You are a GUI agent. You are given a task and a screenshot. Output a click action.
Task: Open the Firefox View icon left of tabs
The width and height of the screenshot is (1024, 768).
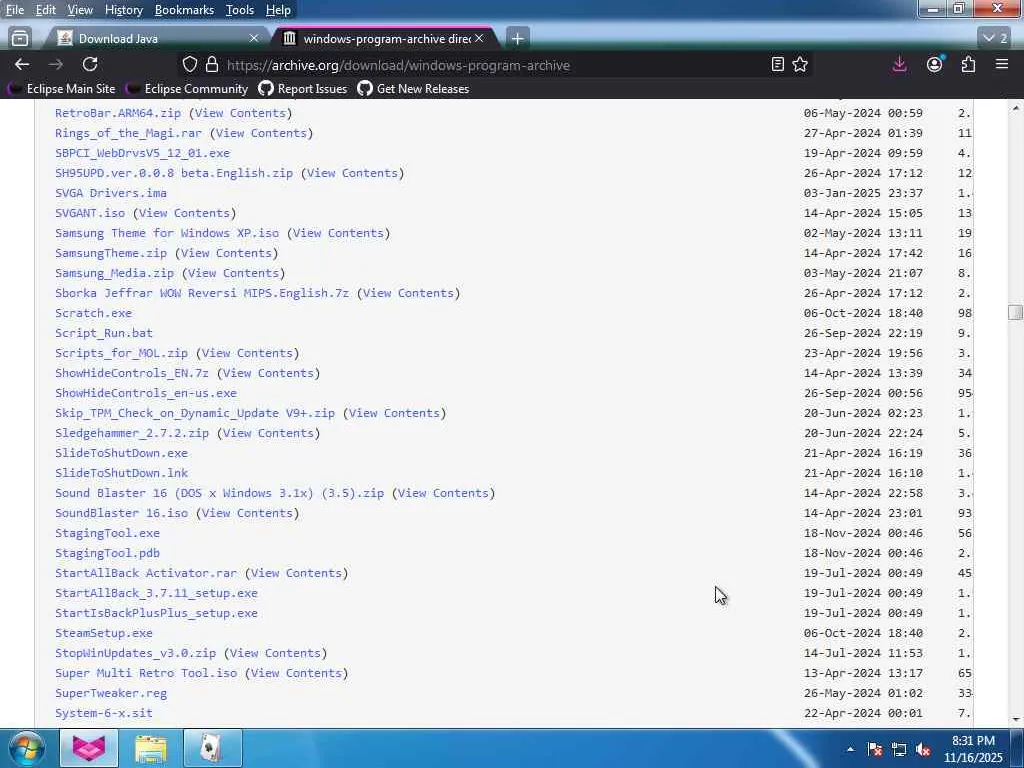20,39
